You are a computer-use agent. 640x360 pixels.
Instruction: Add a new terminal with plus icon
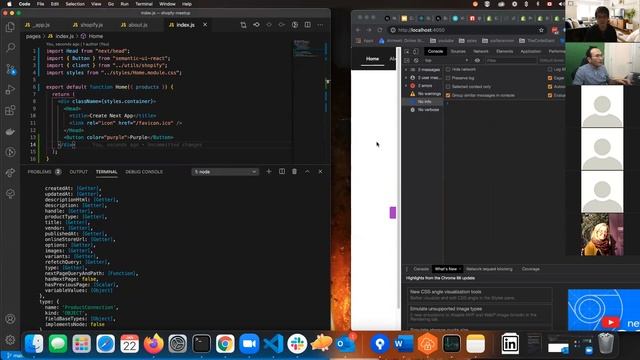click(269, 171)
